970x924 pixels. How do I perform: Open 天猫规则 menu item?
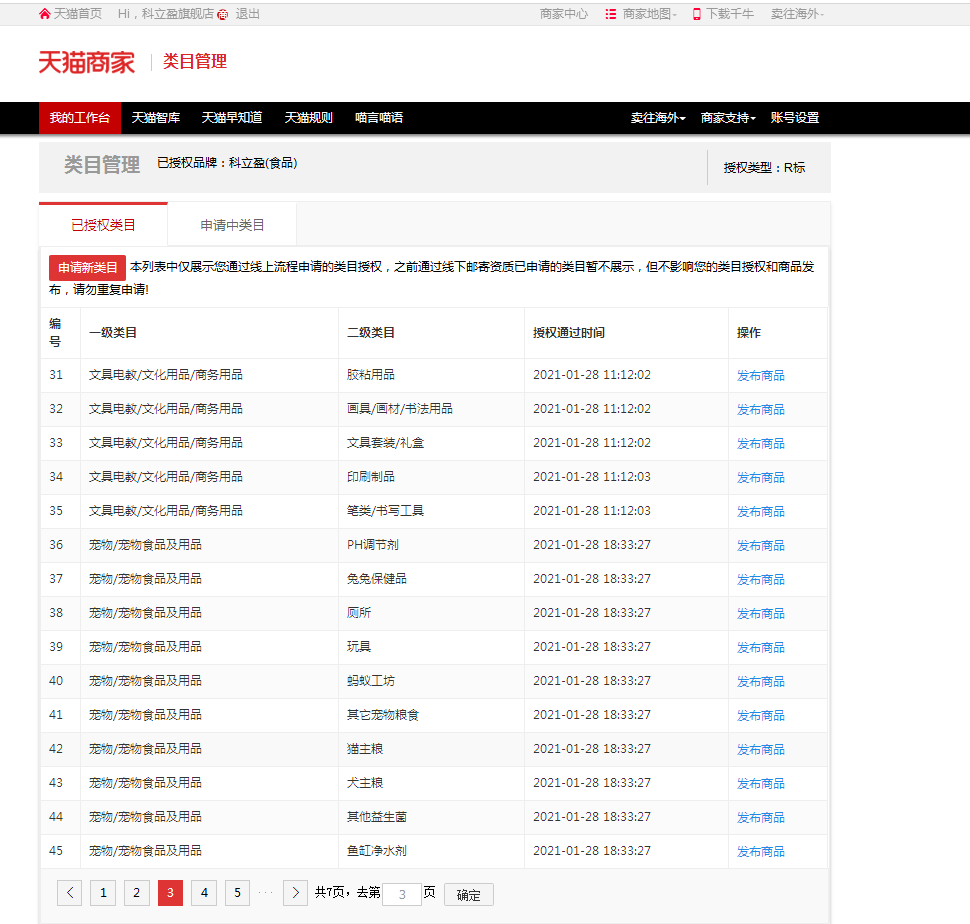pyautogui.click(x=309, y=118)
